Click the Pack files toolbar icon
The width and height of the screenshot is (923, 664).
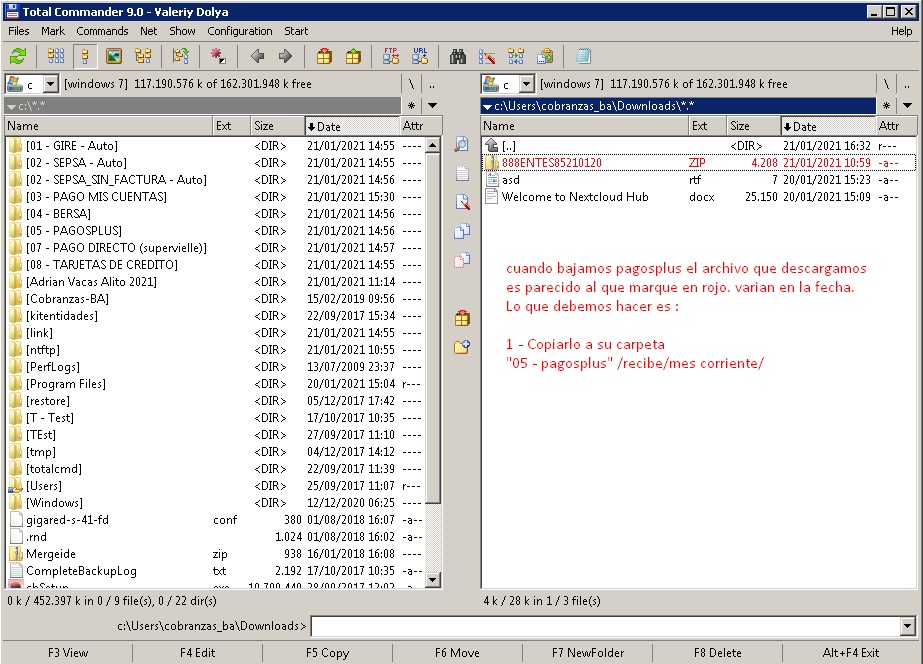tap(324, 57)
